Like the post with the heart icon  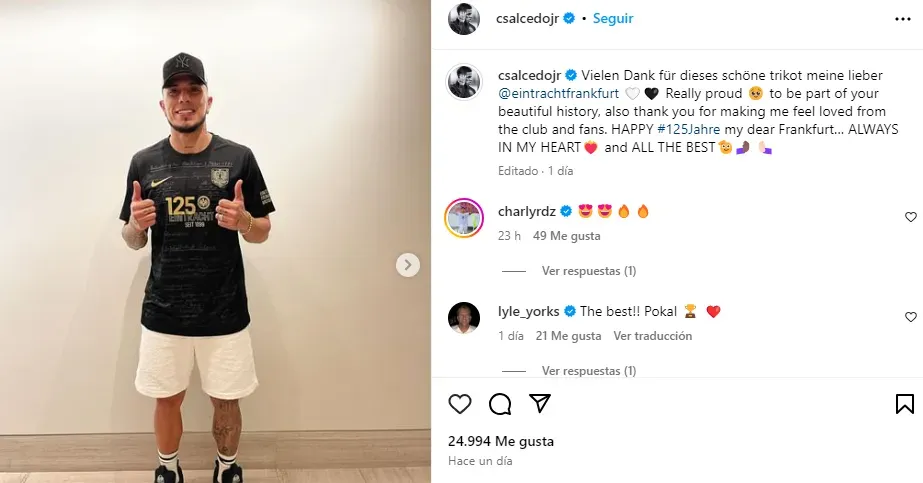[x=460, y=404]
